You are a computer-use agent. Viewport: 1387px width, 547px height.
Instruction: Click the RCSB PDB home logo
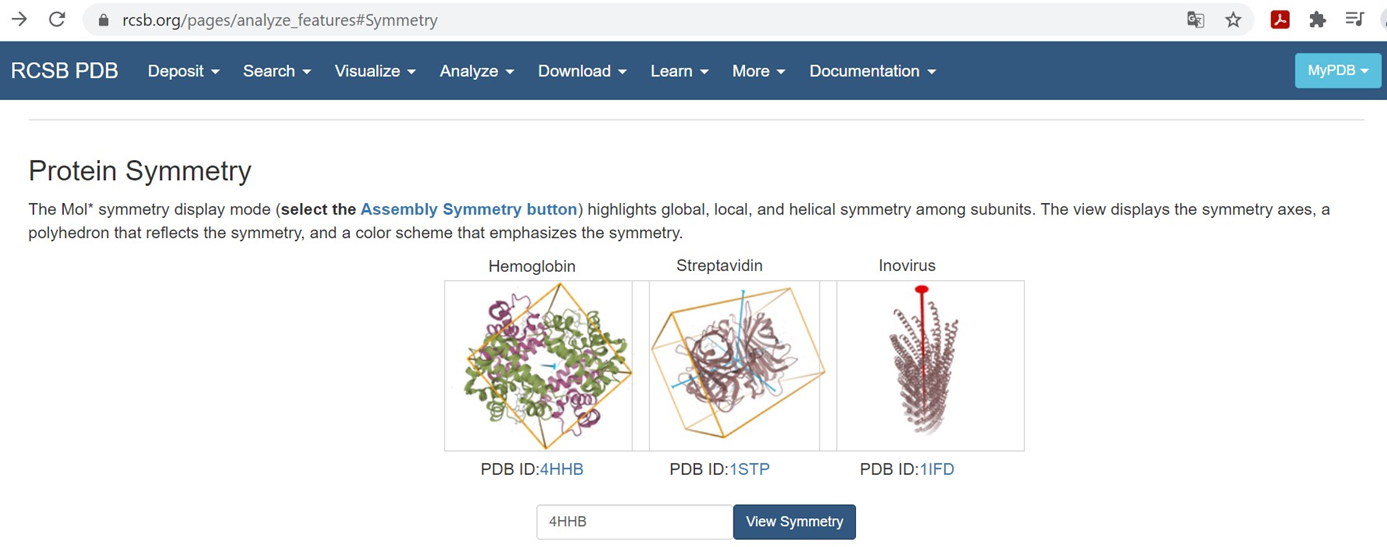point(65,71)
